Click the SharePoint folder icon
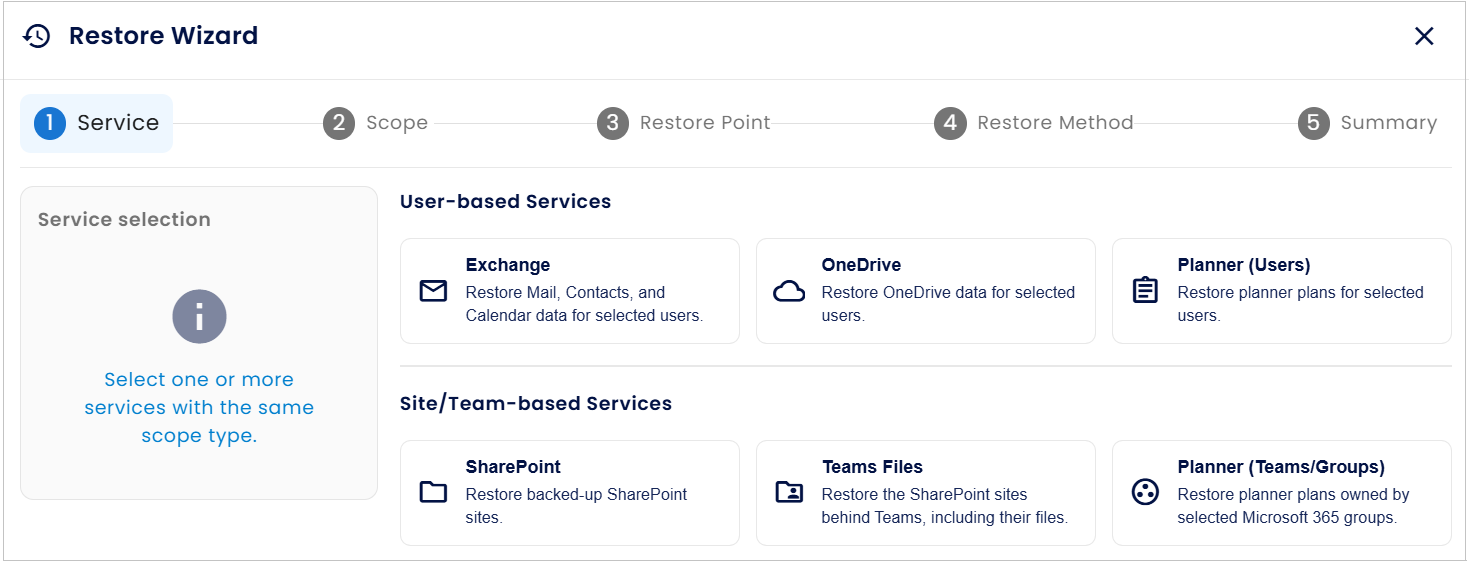The width and height of the screenshot is (1469, 561). pyautogui.click(x=433, y=492)
